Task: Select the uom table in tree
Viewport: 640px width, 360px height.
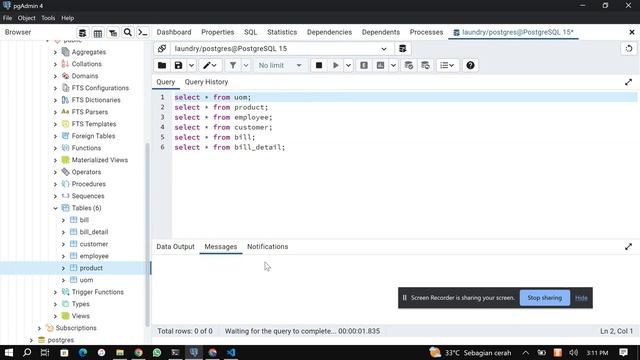Action: click(x=86, y=280)
